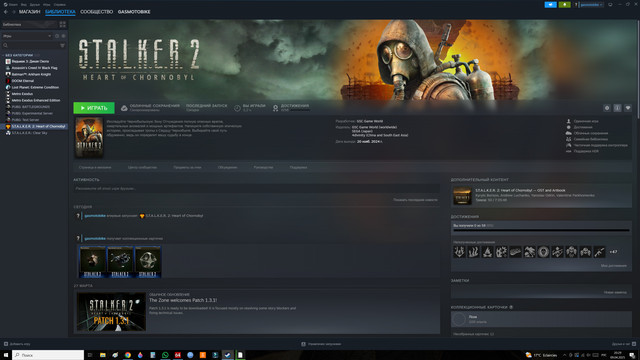Click the achievements progress bar

[541, 230]
